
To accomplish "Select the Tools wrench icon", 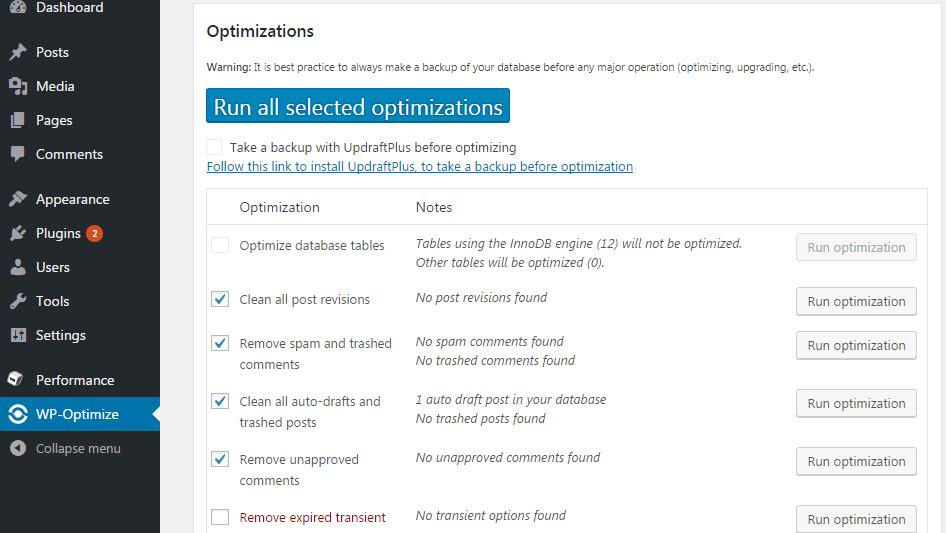I will click(x=18, y=301).
